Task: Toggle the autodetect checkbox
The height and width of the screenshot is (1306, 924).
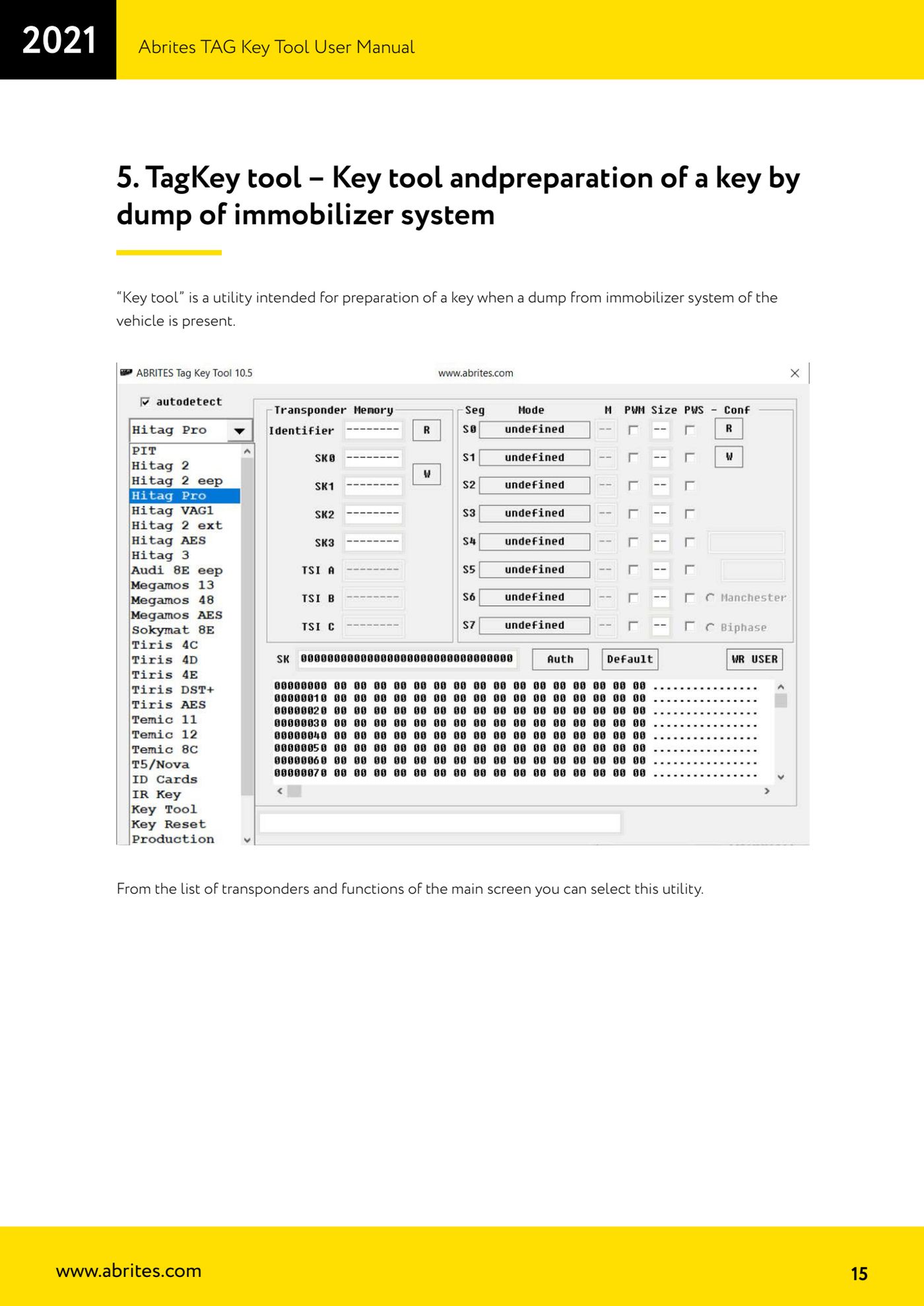Action: point(145,401)
